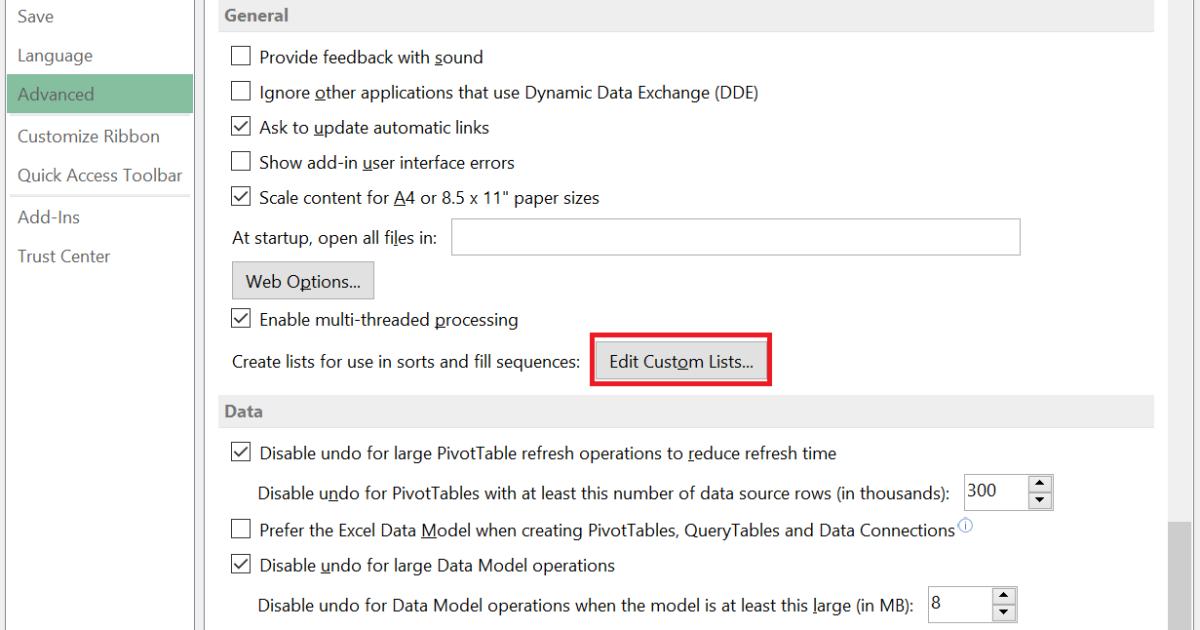Decrease Data Model size in MB
This screenshot has width=1200, height=630.
point(1004,611)
